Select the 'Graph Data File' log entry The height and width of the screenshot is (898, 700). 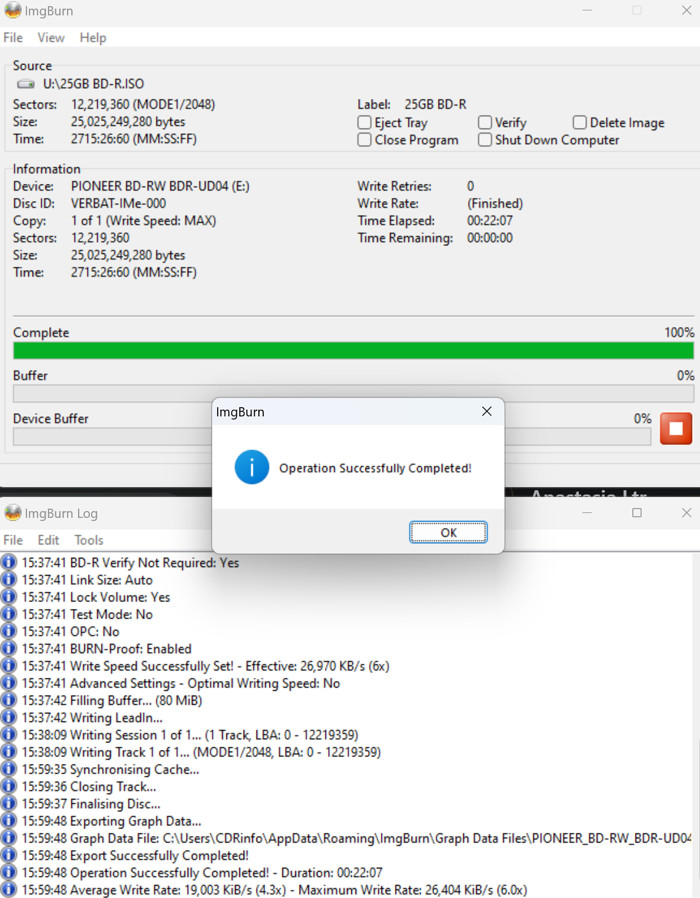click(x=356, y=838)
